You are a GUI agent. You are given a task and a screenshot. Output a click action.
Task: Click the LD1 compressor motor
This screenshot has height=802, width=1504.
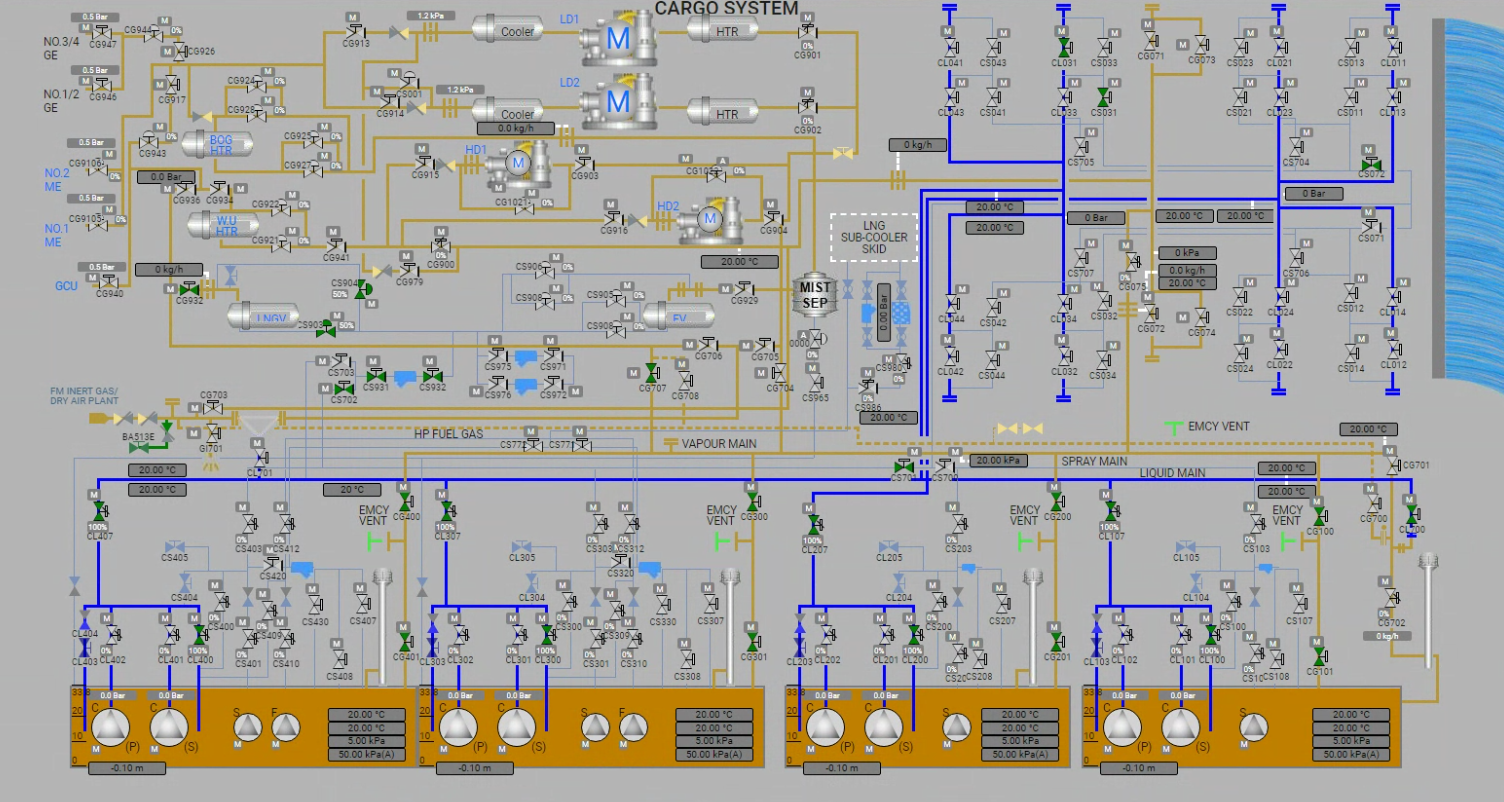[618, 40]
